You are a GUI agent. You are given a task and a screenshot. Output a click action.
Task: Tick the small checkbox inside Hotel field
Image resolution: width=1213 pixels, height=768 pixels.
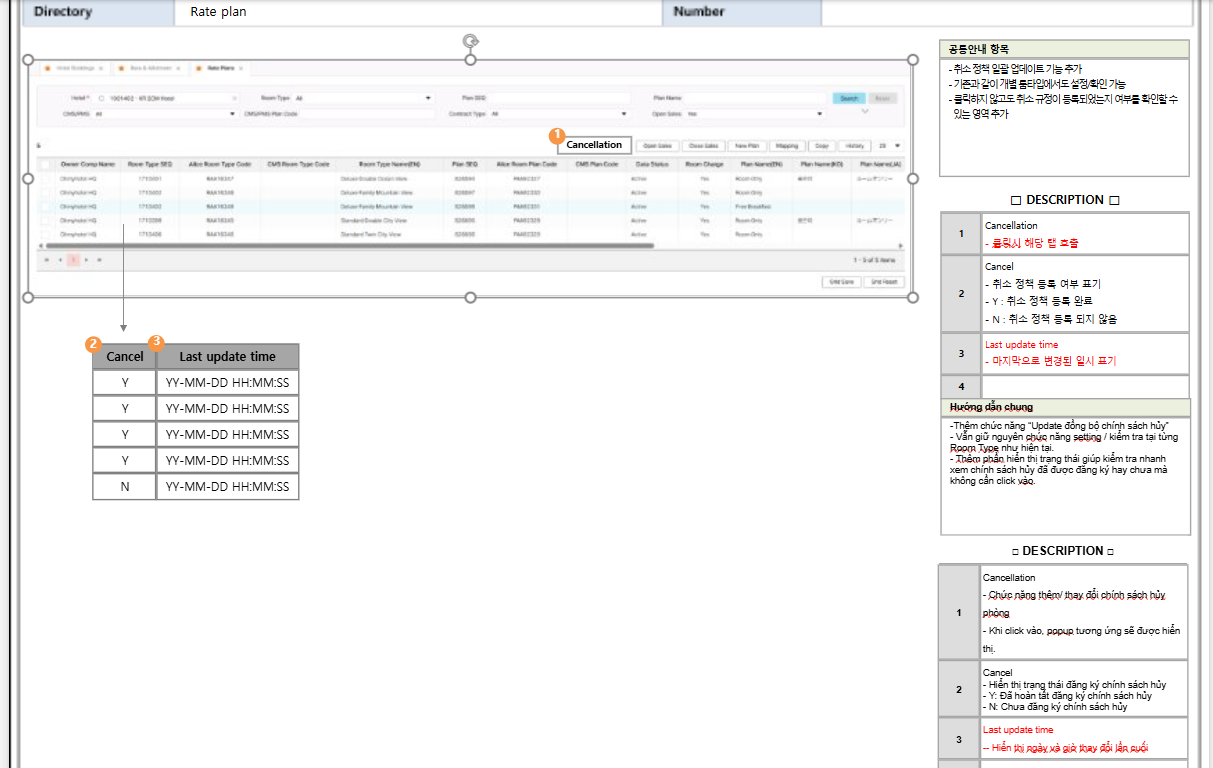click(x=101, y=98)
